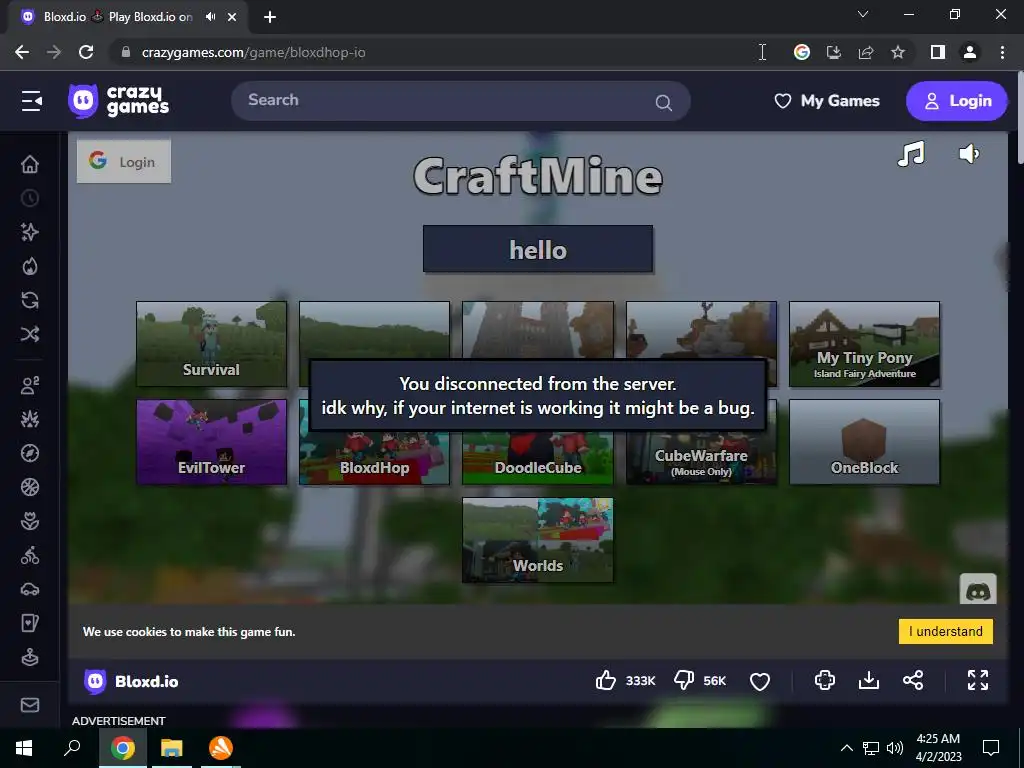Open Updated games refresh icon in sidebar
This screenshot has width=1024, height=768.
[x=30, y=300]
